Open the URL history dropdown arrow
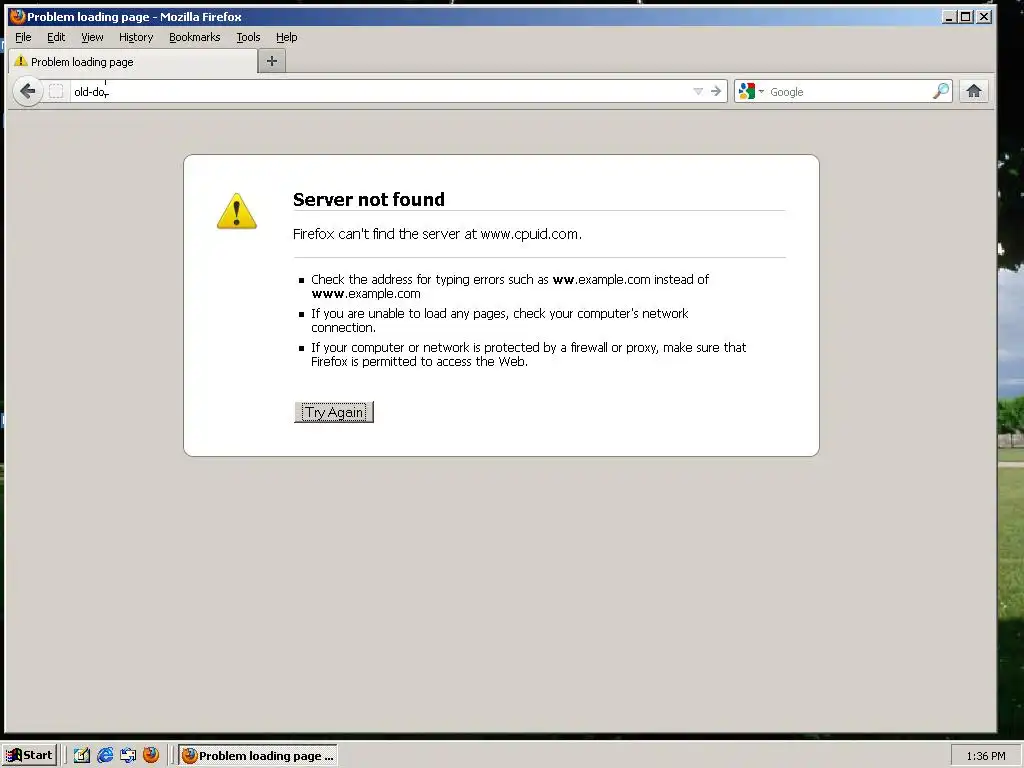Viewport: 1024px width, 768px height. pyautogui.click(x=697, y=91)
